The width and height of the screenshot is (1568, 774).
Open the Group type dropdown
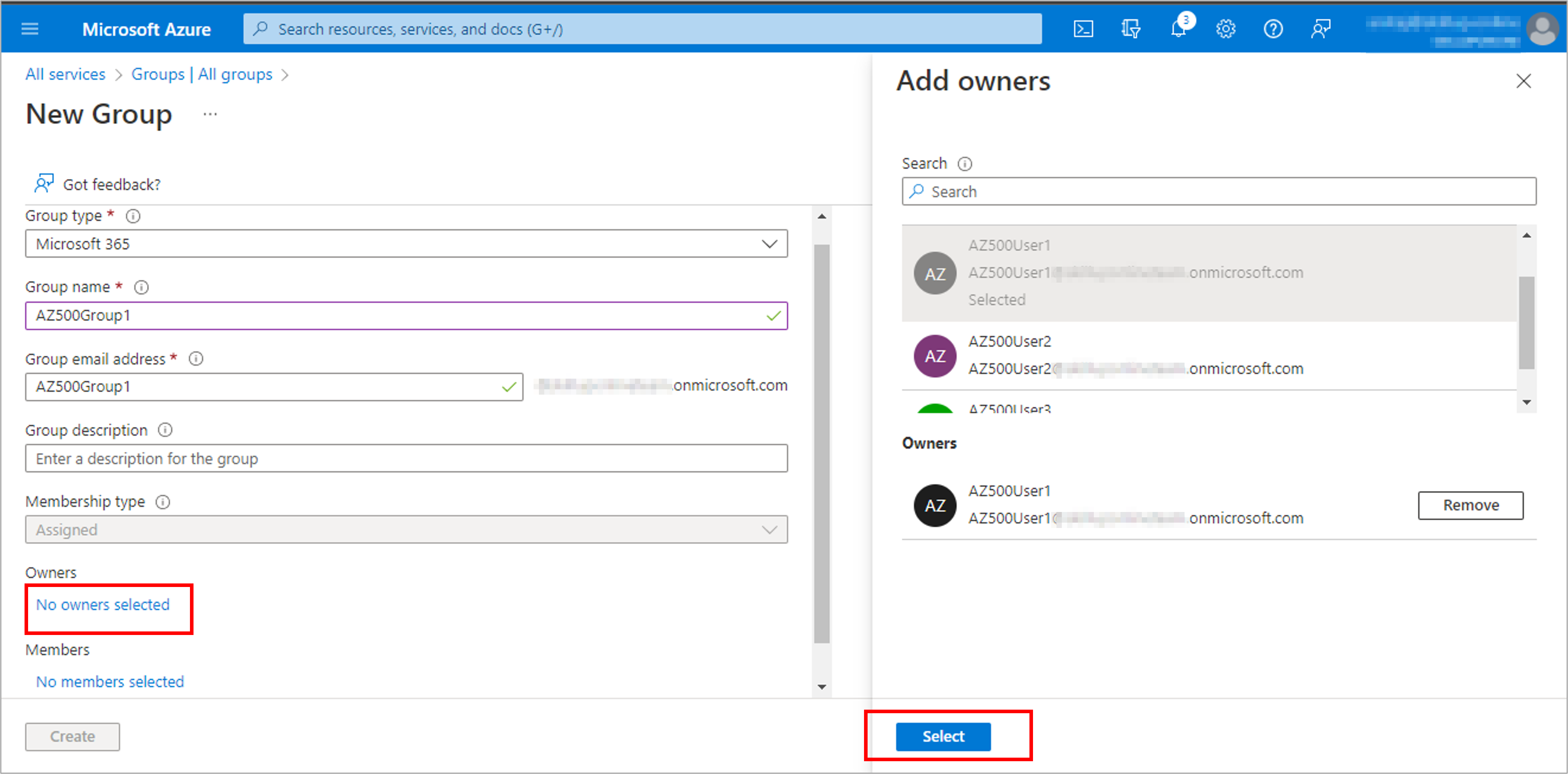[x=407, y=244]
